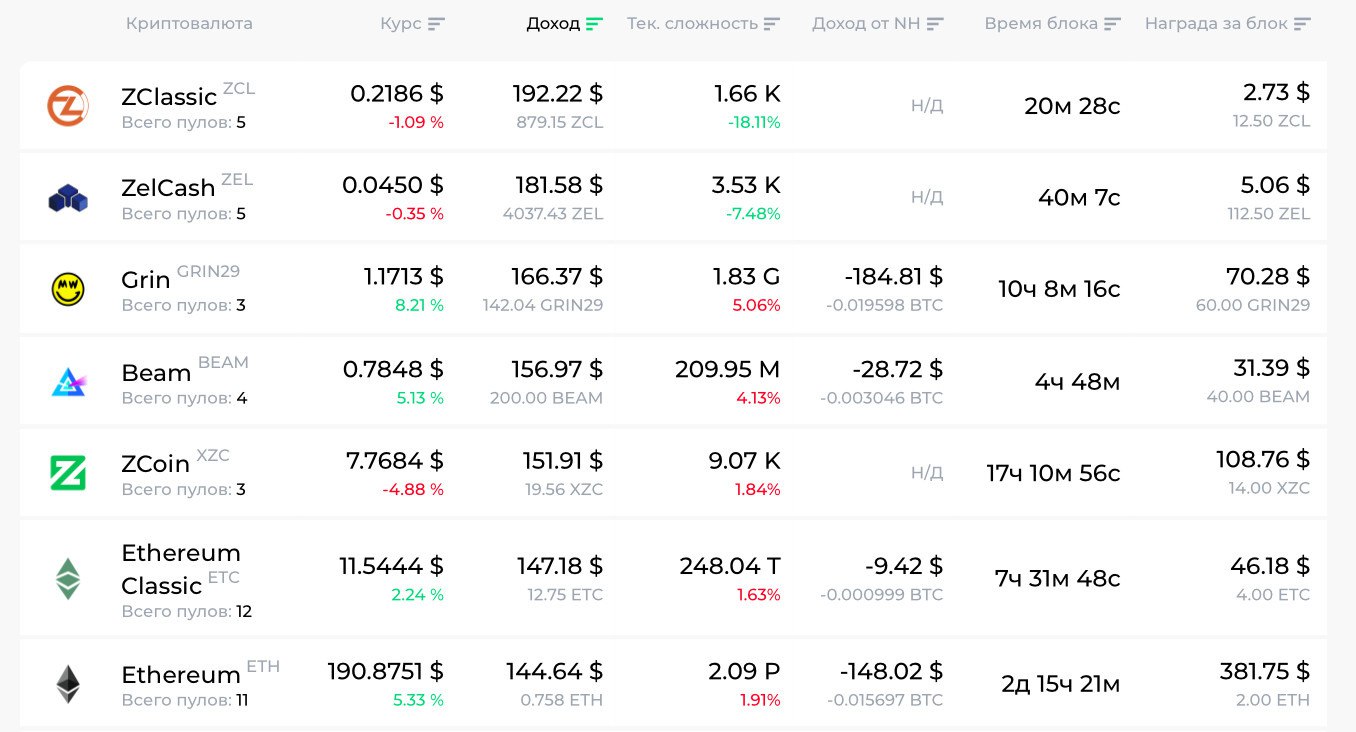Open the Grin coin name link

[x=146, y=280]
